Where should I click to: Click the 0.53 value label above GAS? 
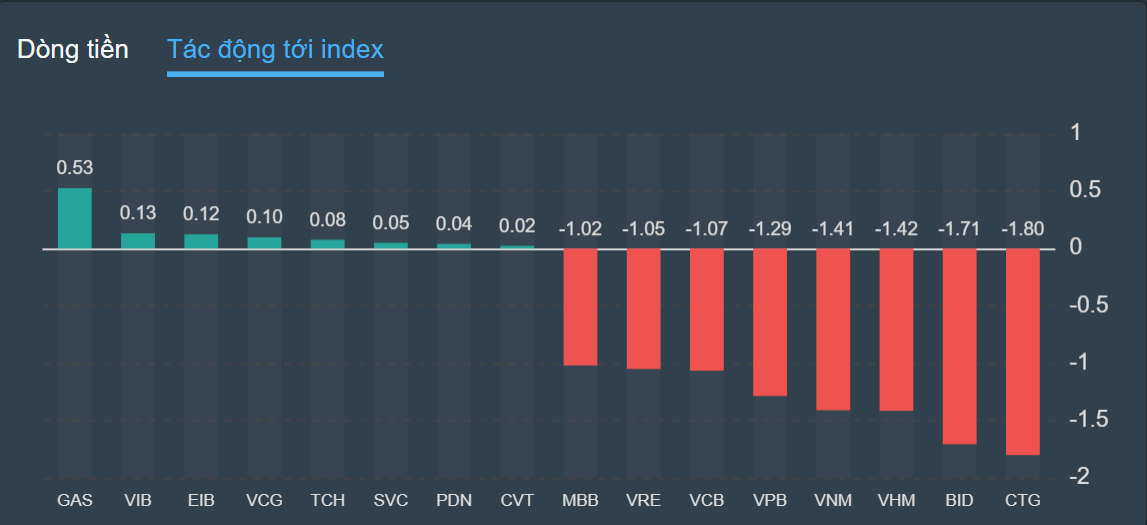click(x=75, y=168)
